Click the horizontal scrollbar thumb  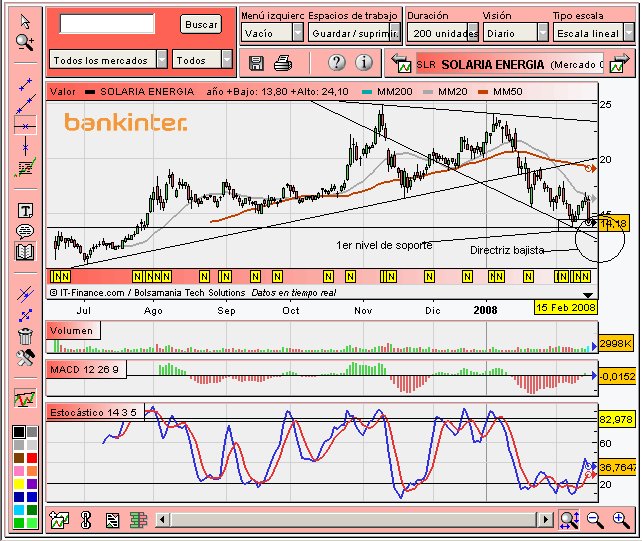point(354,520)
